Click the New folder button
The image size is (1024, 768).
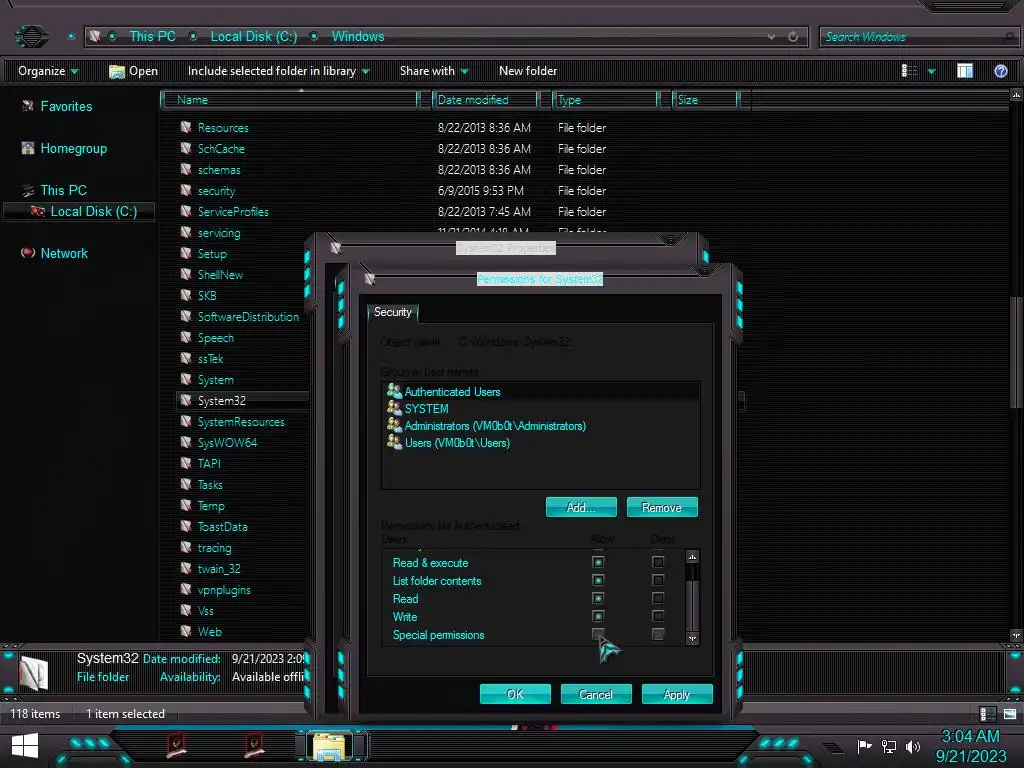click(x=528, y=71)
